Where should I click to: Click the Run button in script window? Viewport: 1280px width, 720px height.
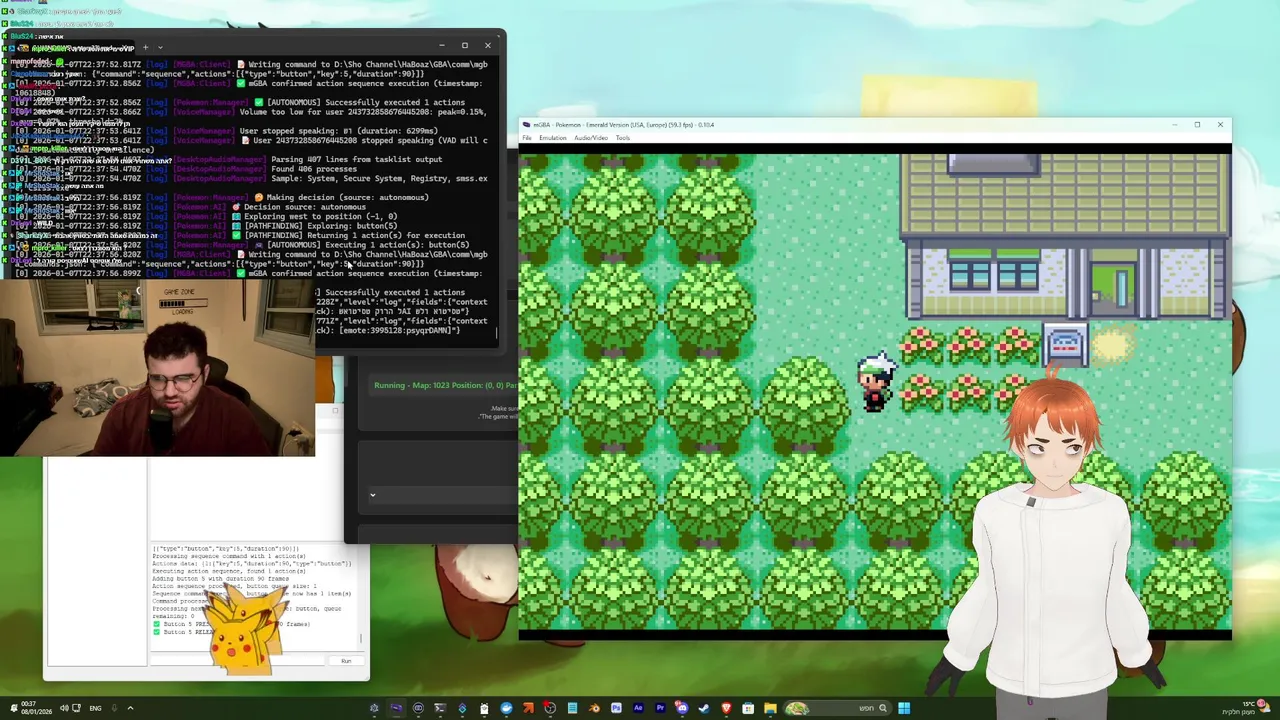346,661
